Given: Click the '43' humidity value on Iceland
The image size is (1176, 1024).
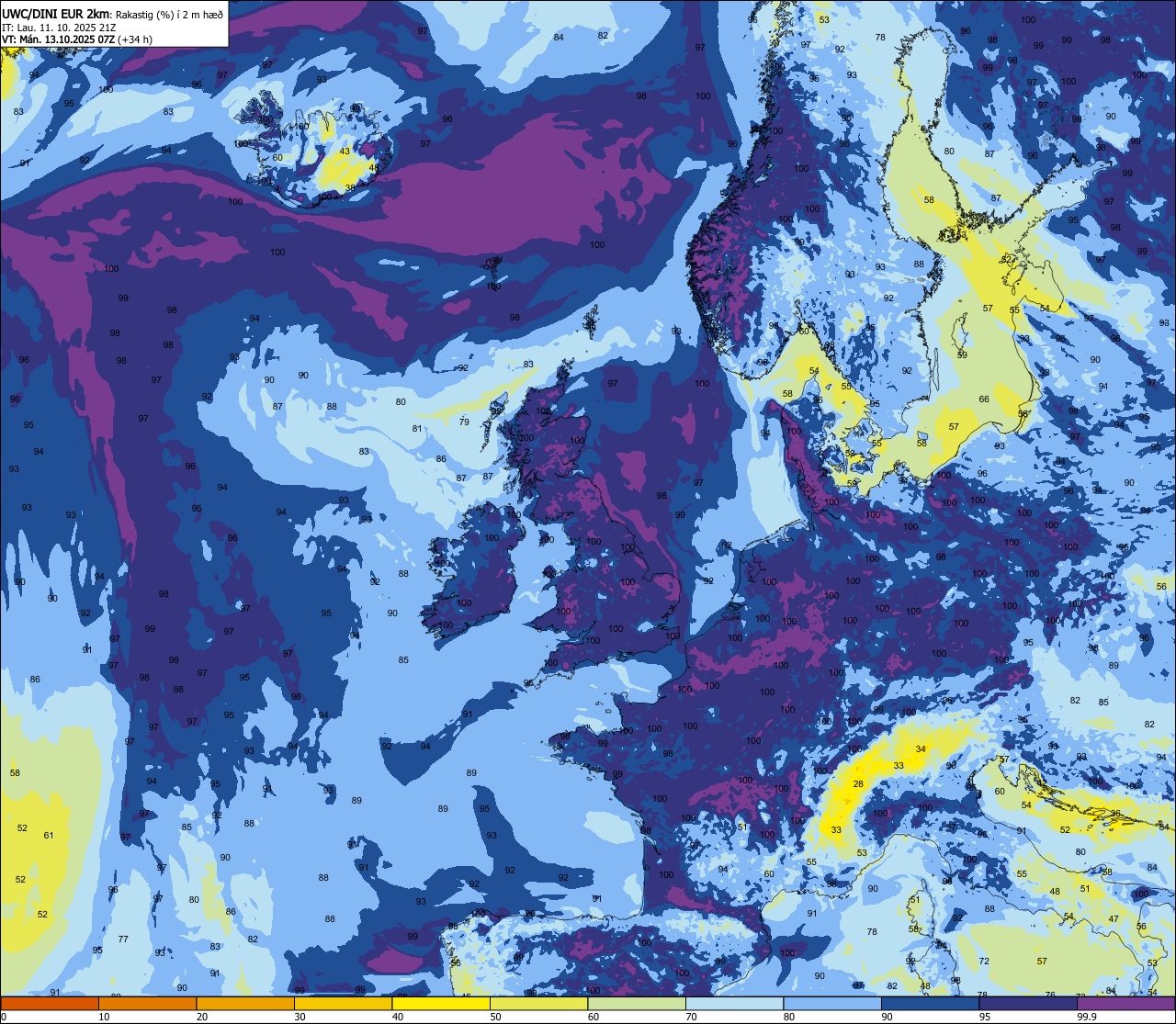Looking at the screenshot, I should click(x=345, y=152).
